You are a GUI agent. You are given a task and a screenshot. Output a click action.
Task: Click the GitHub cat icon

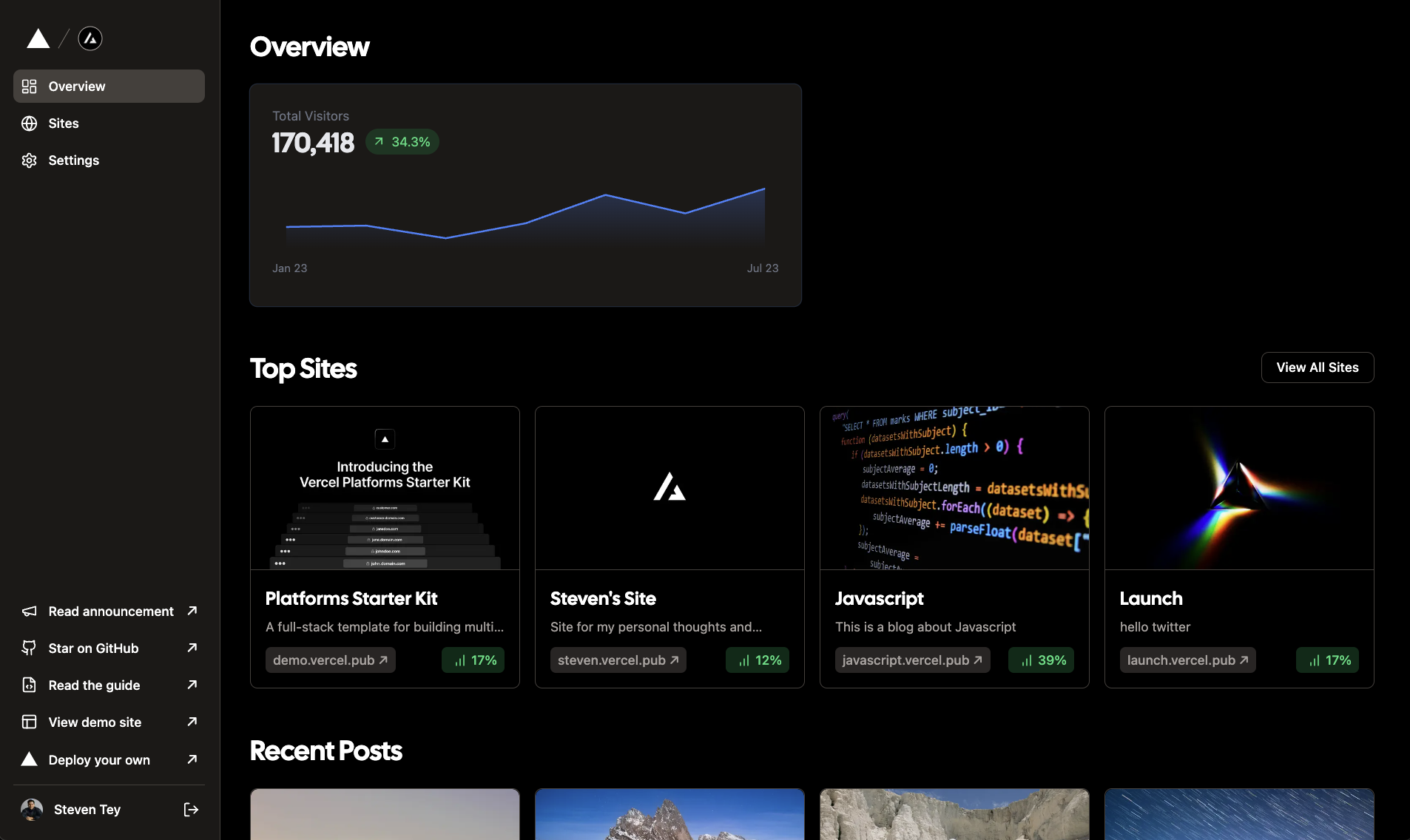click(29, 648)
